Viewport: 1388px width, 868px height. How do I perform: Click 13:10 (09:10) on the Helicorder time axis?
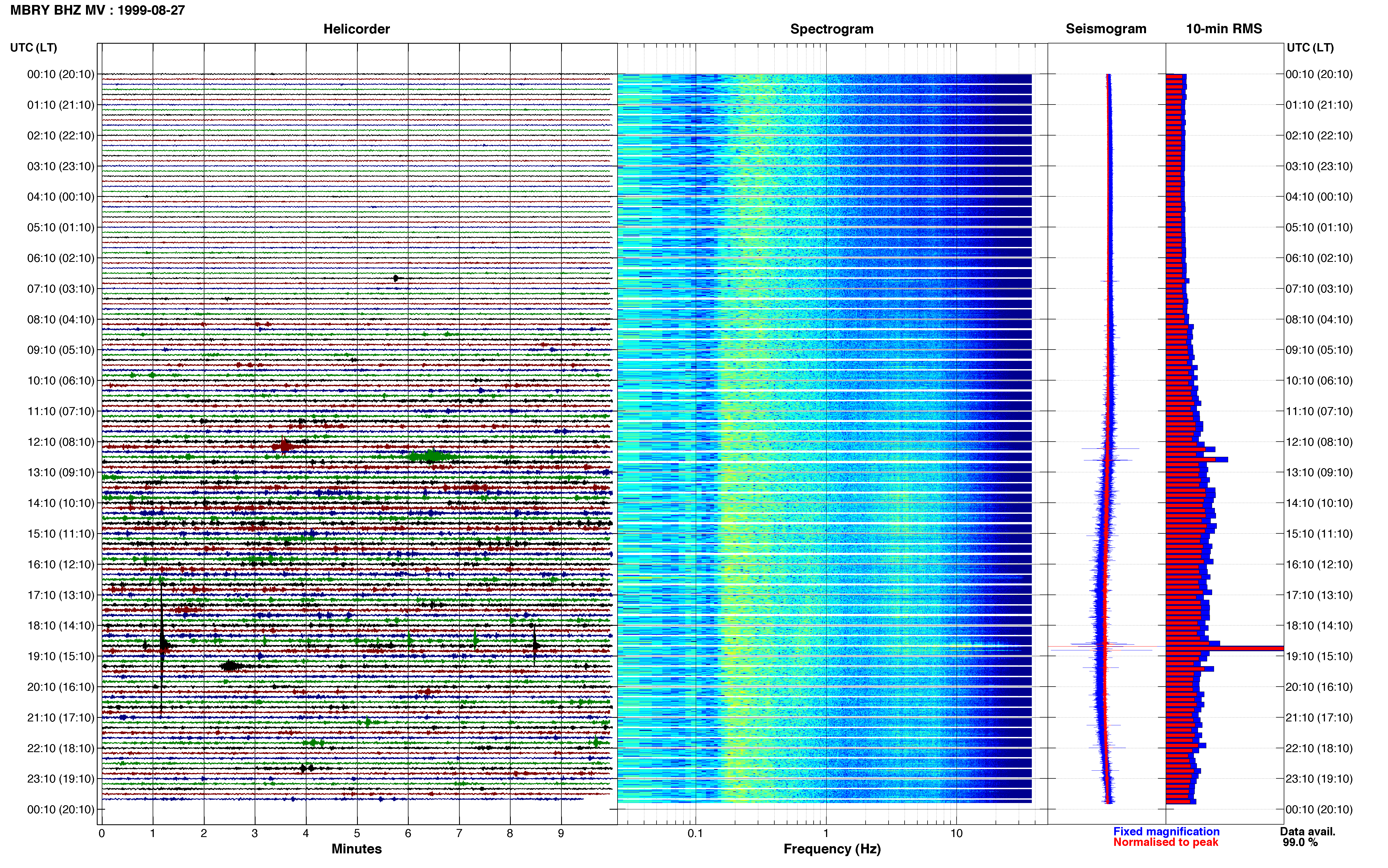61,473
